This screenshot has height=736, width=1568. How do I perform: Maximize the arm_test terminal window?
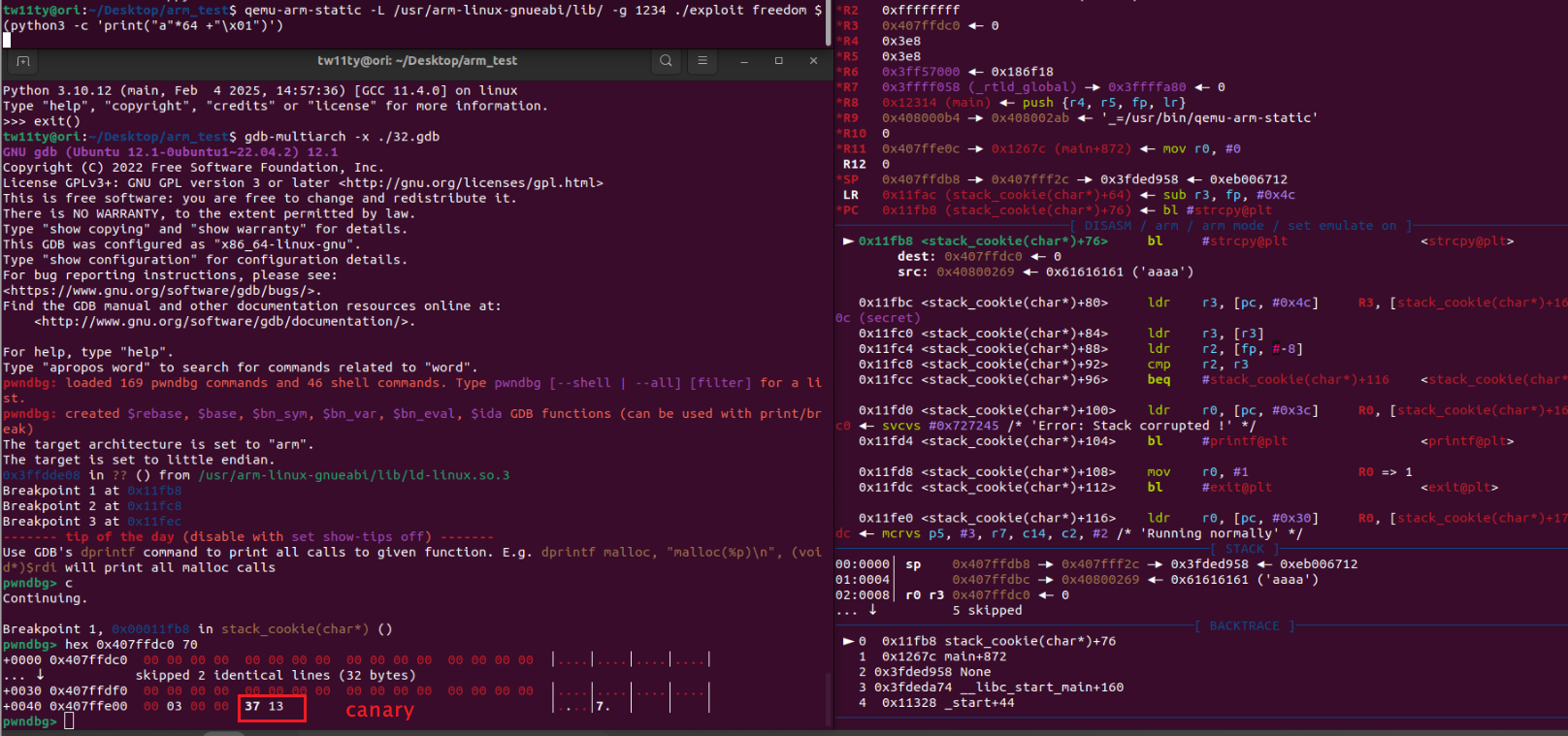click(x=778, y=61)
